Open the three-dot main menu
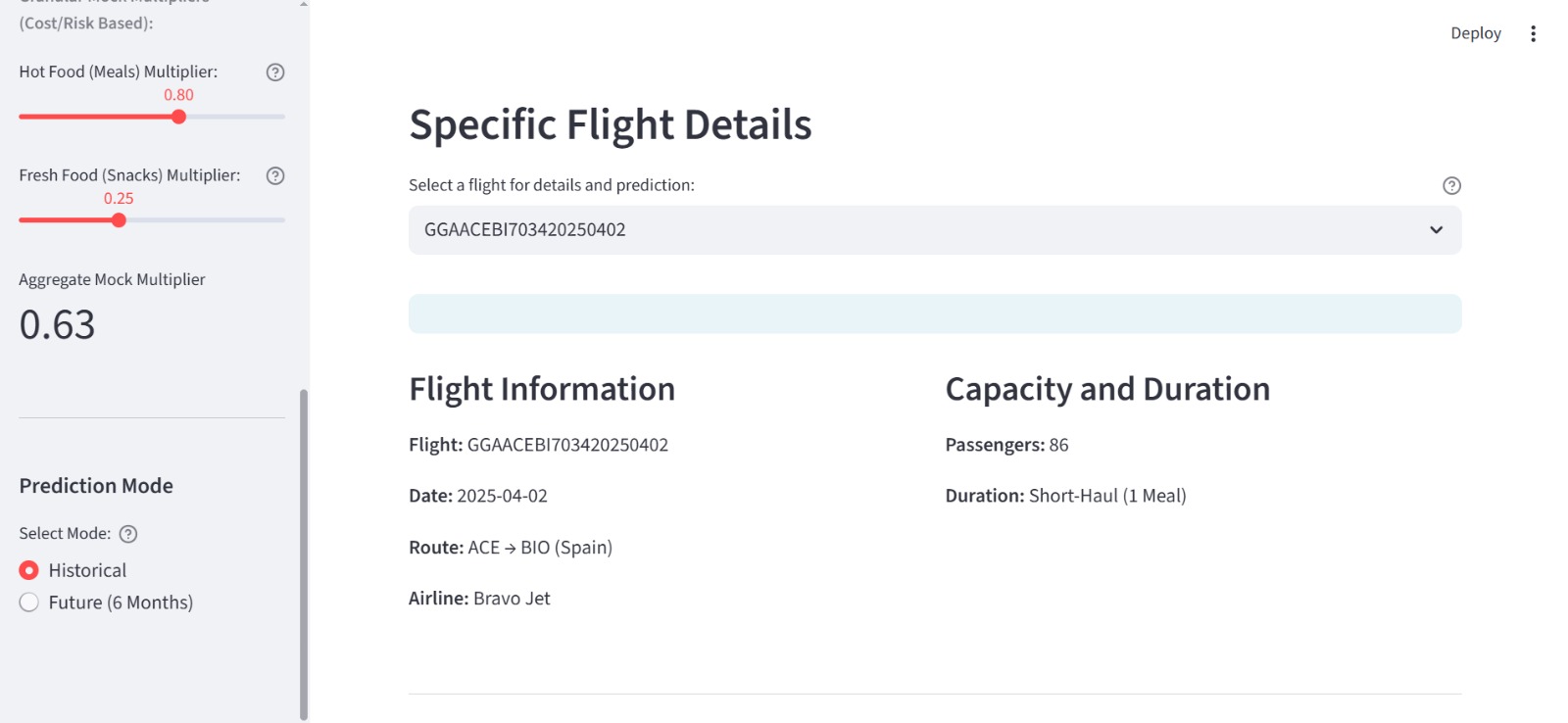 pyautogui.click(x=1533, y=34)
